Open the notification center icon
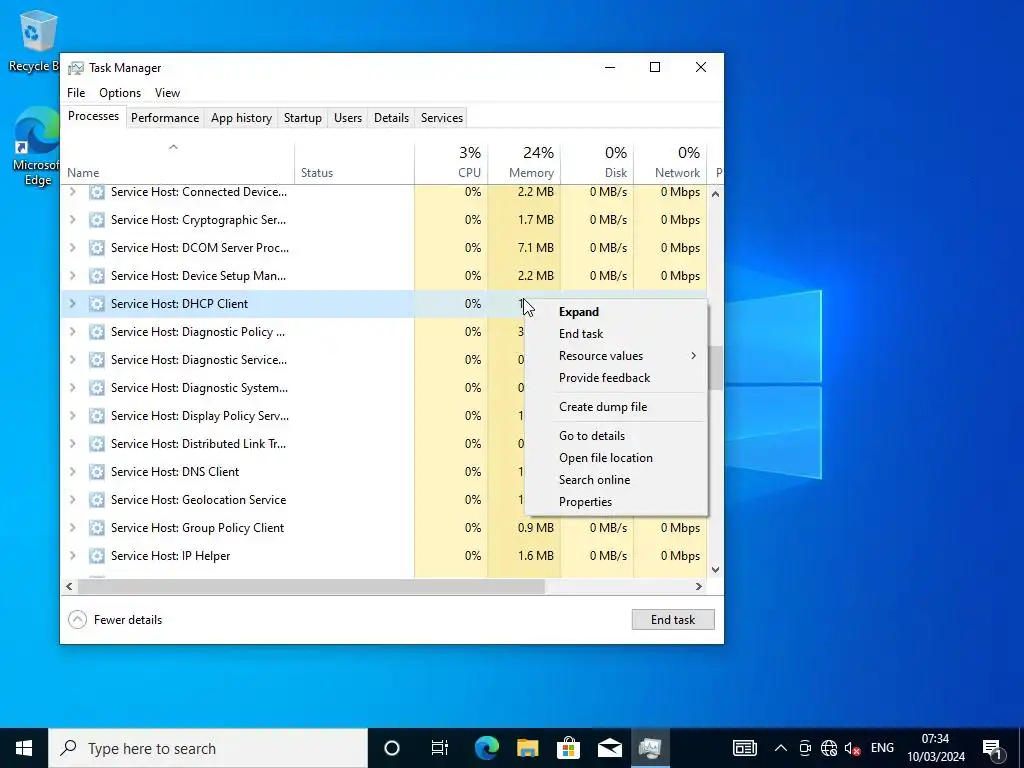 coord(993,748)
